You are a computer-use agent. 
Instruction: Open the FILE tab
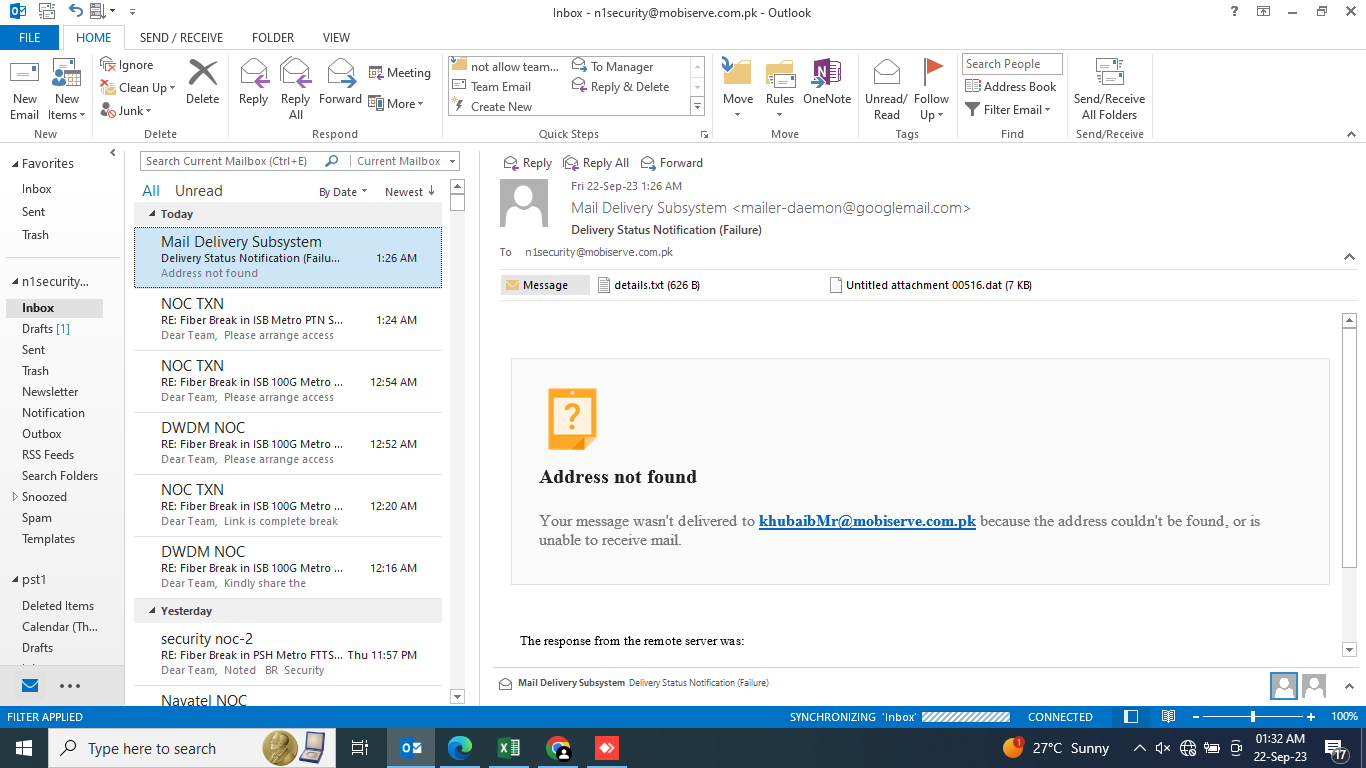30,38
